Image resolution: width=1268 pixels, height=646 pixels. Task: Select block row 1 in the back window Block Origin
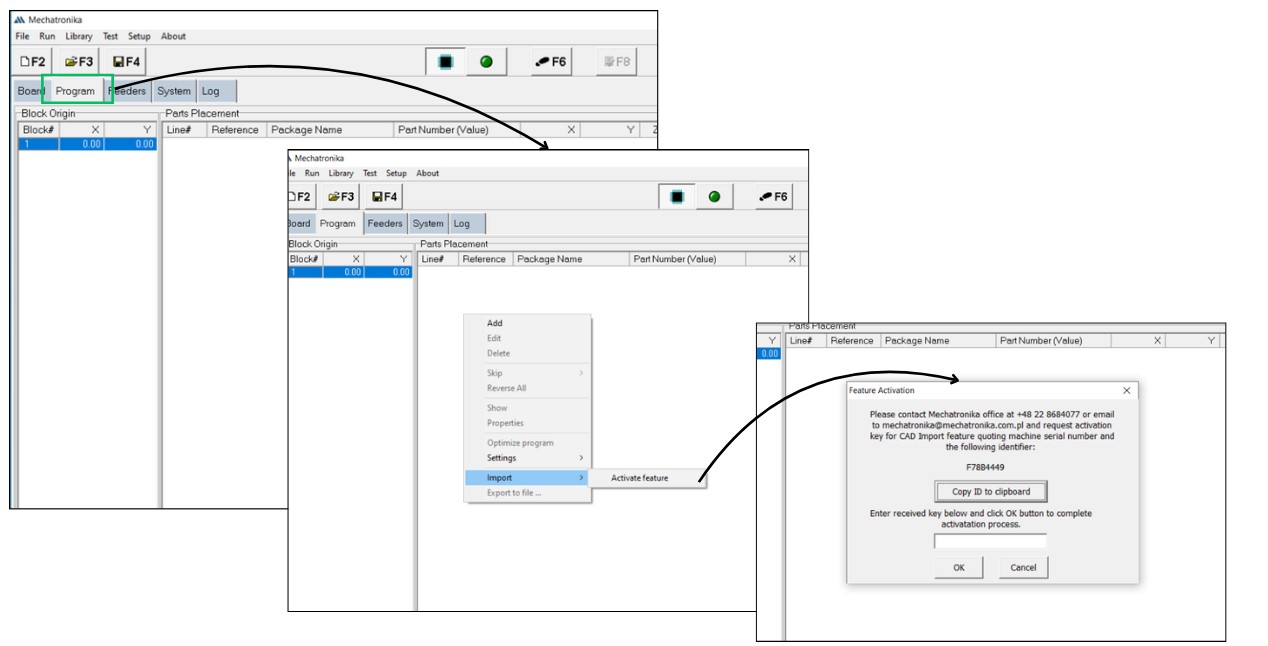pyautogui.click(x=87, y=144)
